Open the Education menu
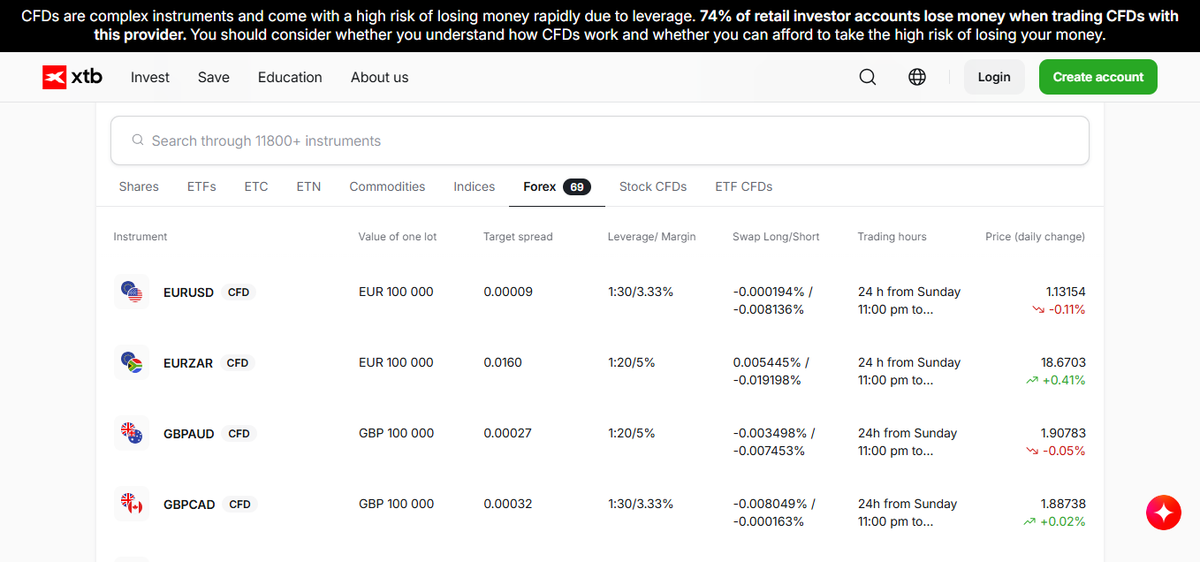1200x562 pixels. (x=290, y=77)
